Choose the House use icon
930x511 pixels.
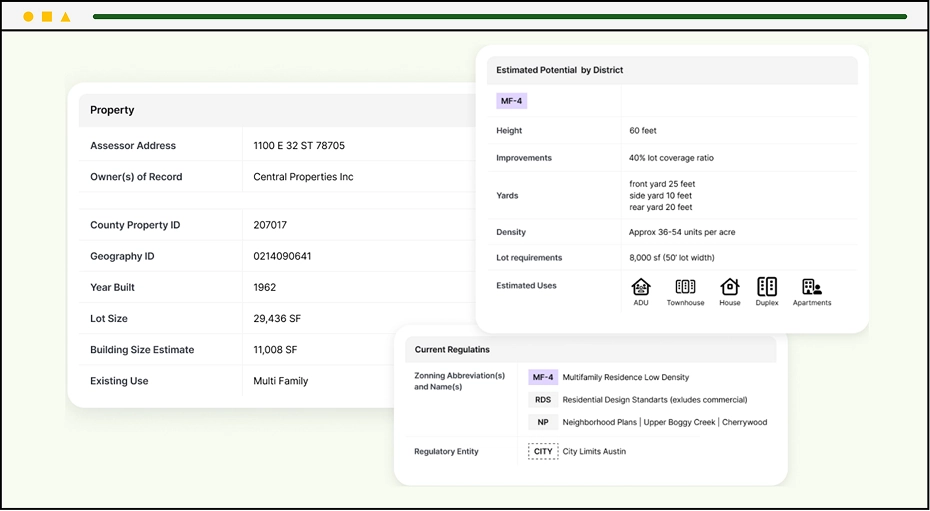tap(730, 287)
